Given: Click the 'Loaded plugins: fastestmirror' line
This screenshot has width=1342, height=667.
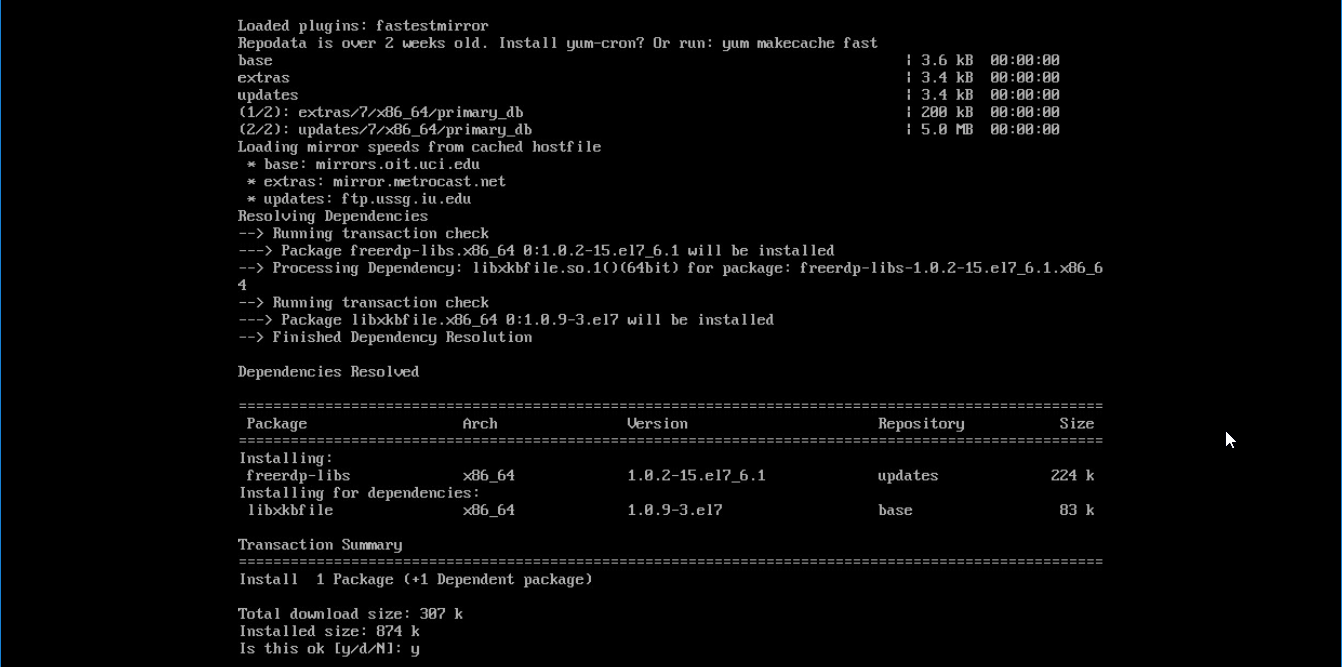Looking at the screenshot, I should point(363,26).
